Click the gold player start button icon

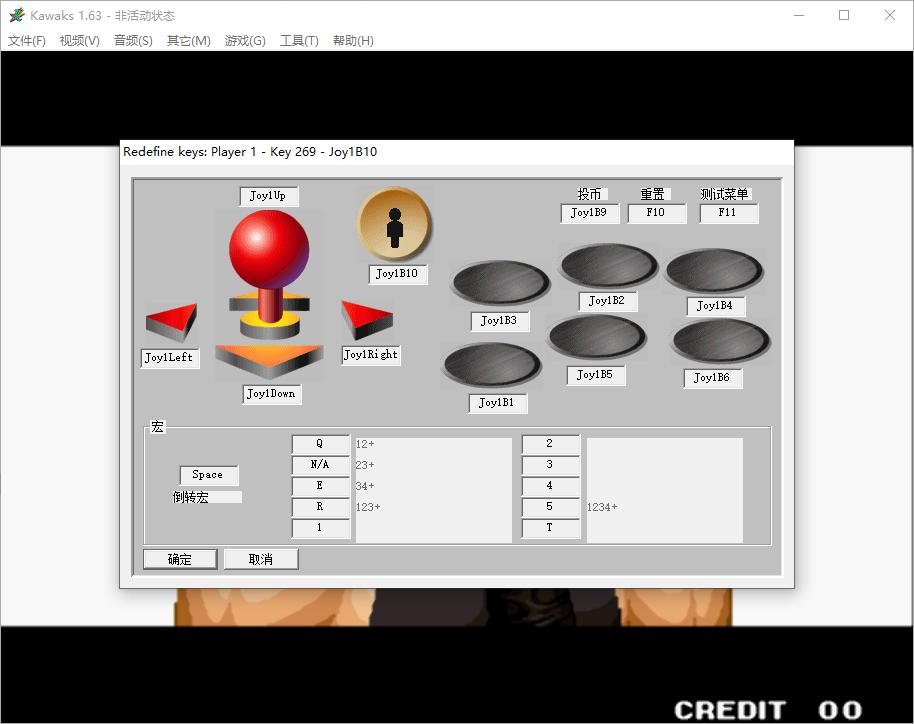(395, 224)
